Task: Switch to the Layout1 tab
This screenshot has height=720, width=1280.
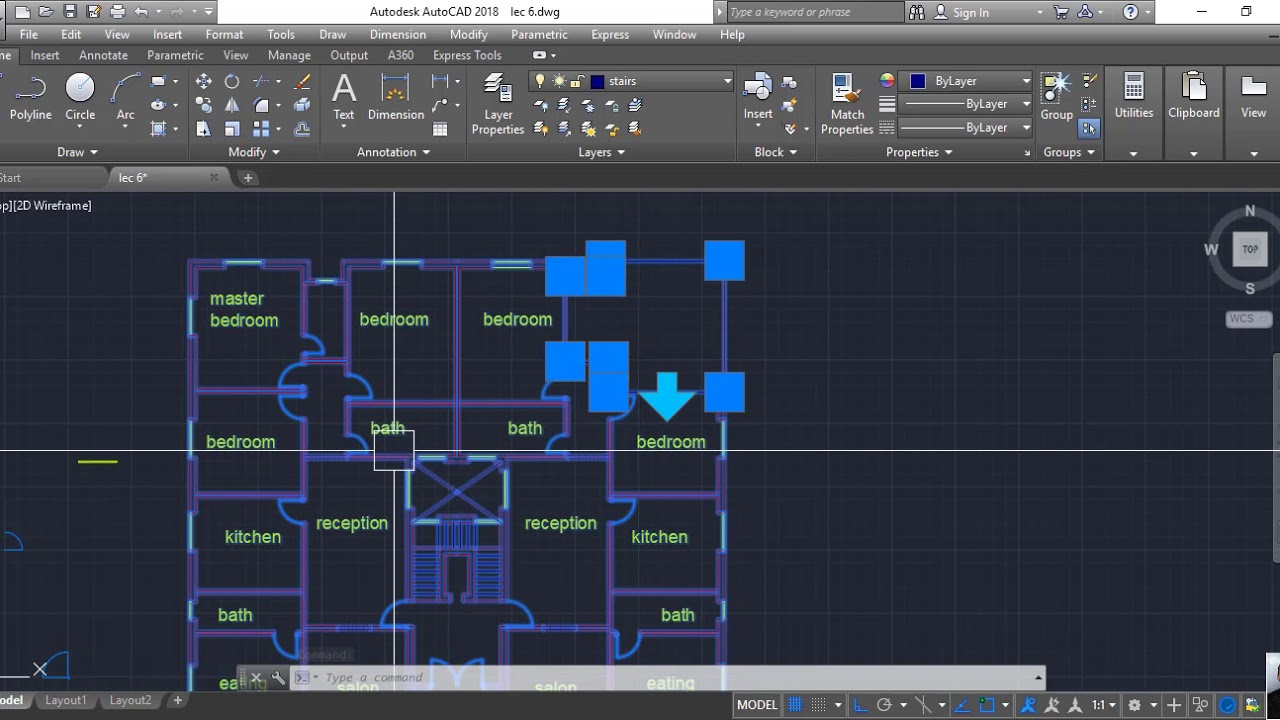Action: pyautogui.click(x=65, y=700)
